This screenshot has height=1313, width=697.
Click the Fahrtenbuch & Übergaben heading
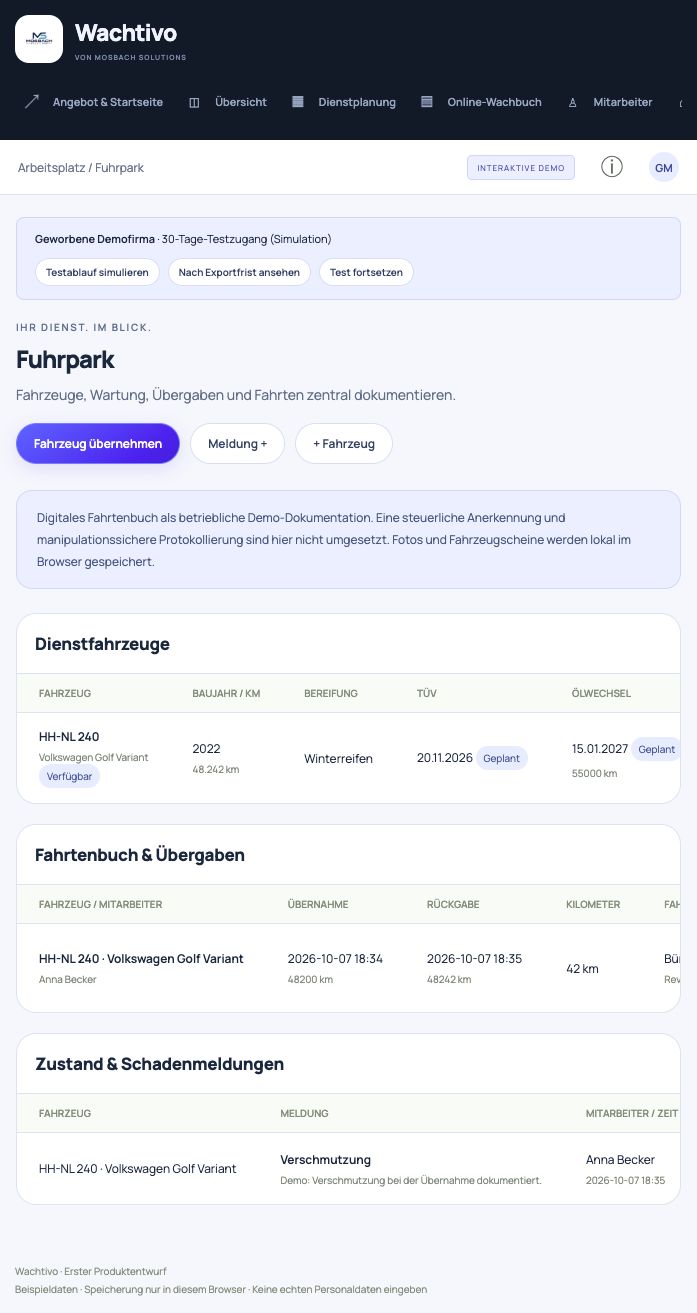(140, 855)
